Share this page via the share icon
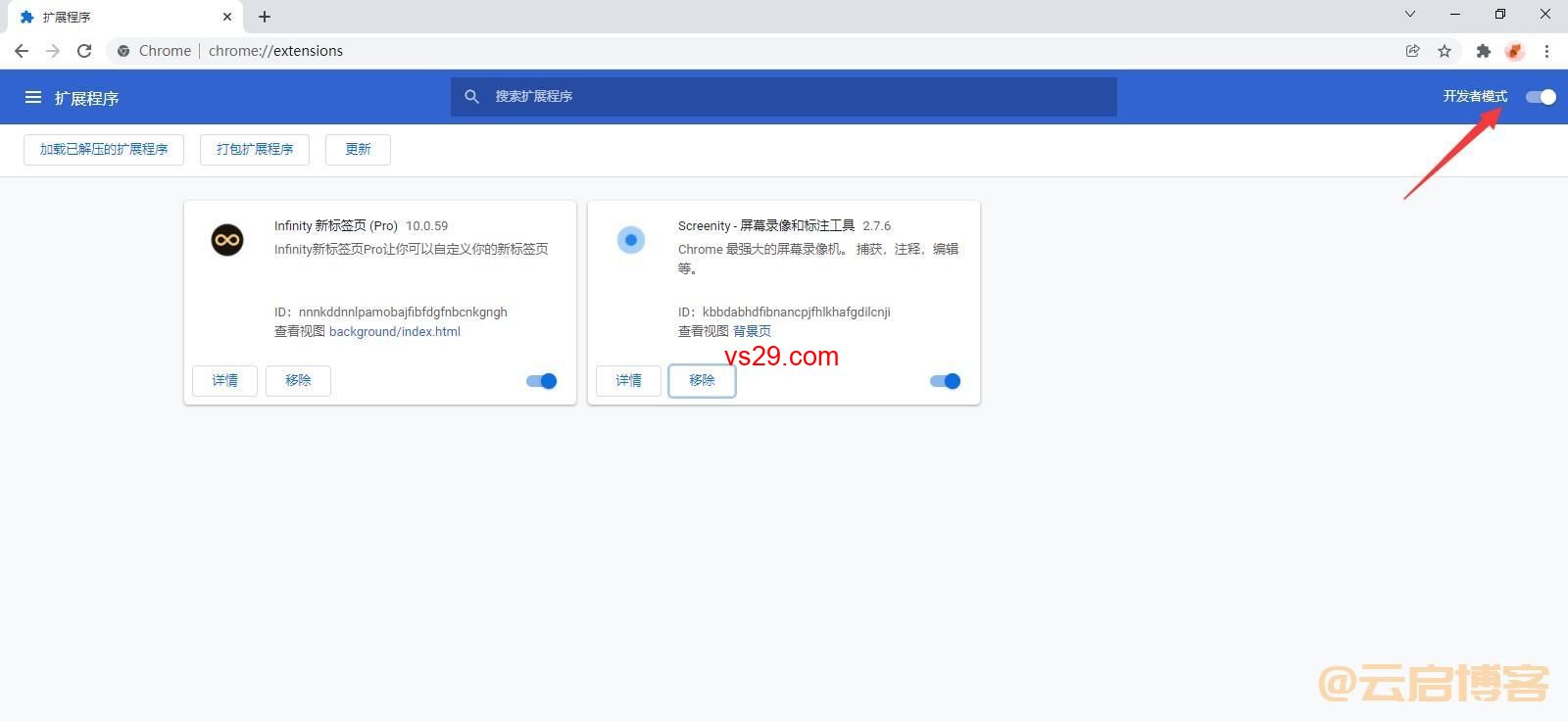Viewport: 1568px width, 721px height. click(1412, 51)
